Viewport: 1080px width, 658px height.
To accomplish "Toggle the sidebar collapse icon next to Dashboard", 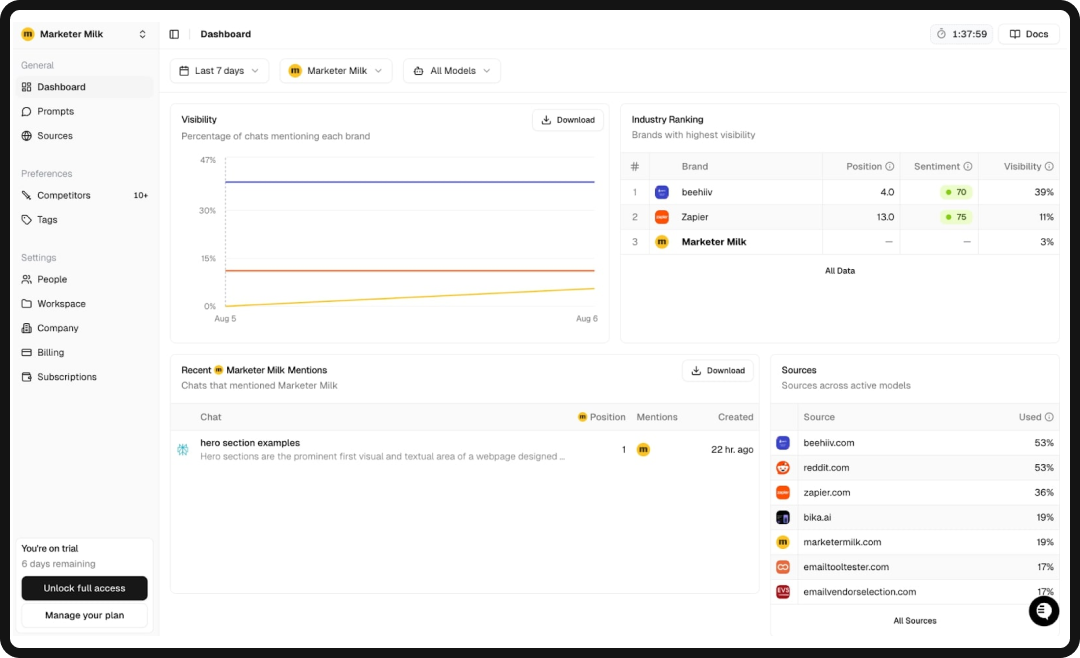I will (x=174, y=33).
